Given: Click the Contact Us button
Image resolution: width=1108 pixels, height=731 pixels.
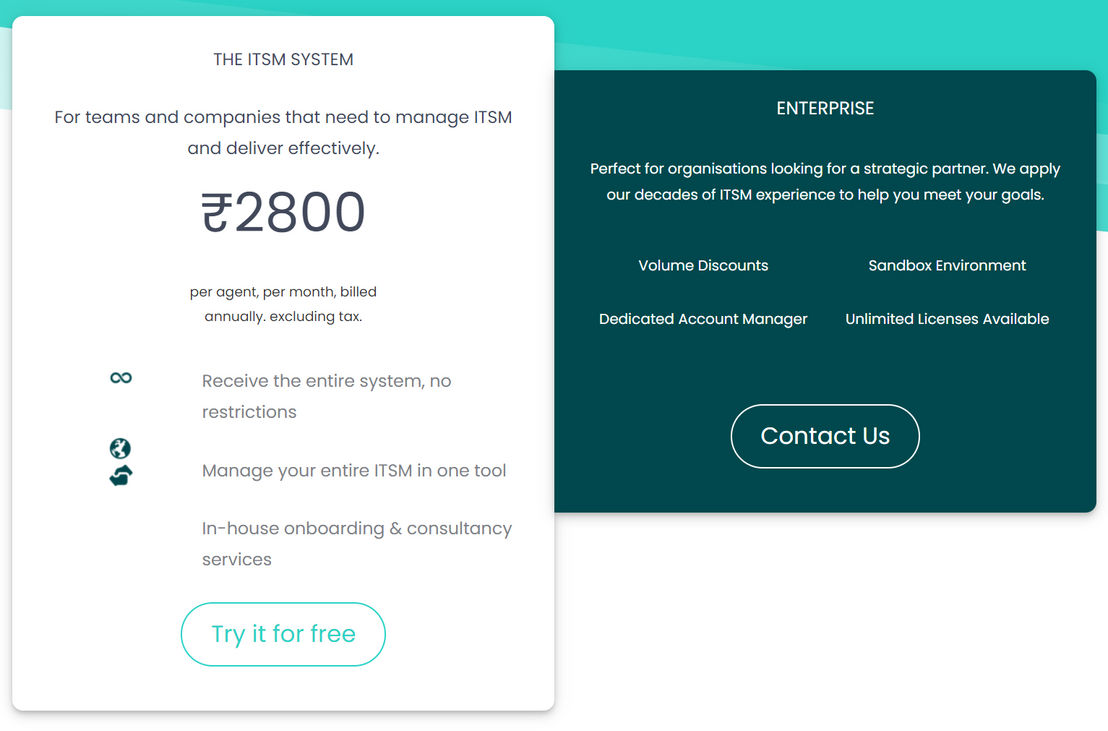Looking at the screenshot, I should [825, 436].
